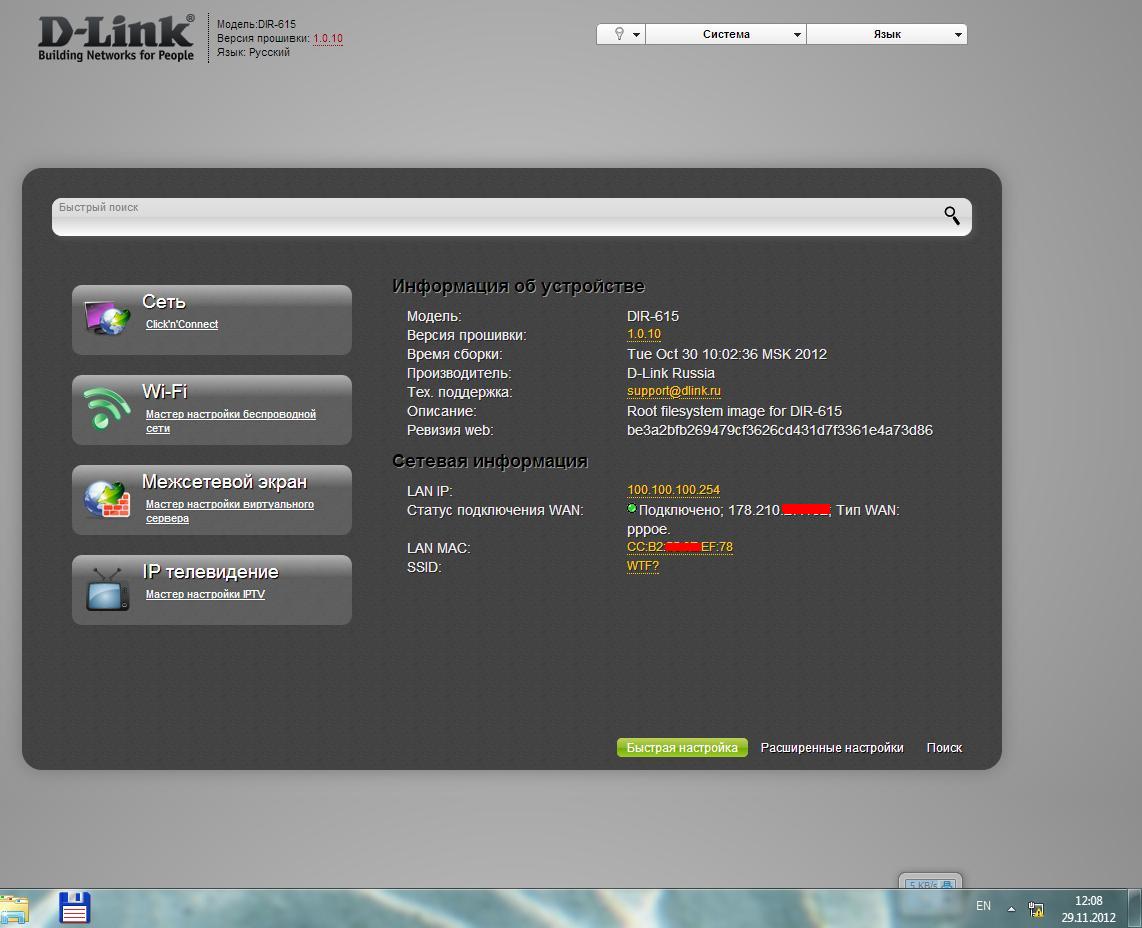The image size is (1142, 928).
Task: Click the Межсетевой экран heading
Action: pyautogui.click(x=224, y=481)
